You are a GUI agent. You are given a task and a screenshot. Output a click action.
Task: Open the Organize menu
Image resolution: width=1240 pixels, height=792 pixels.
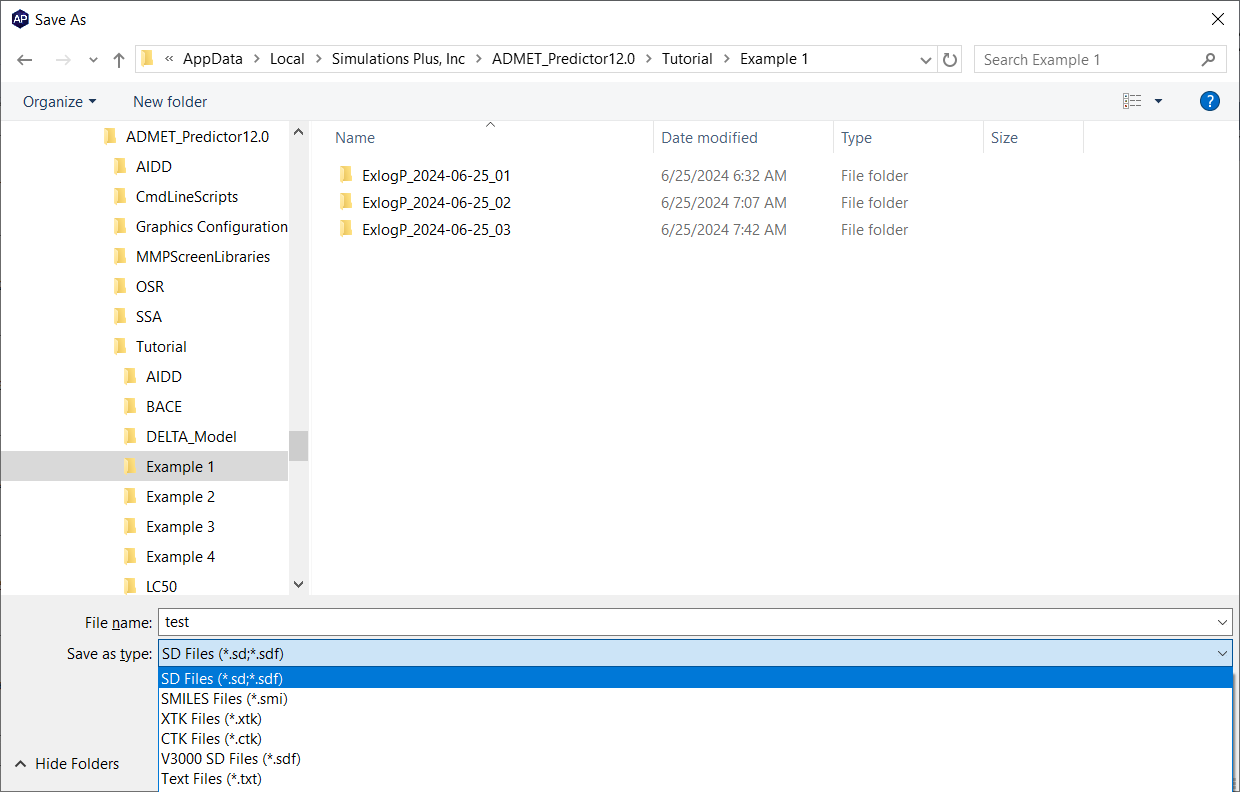[60, 101]
